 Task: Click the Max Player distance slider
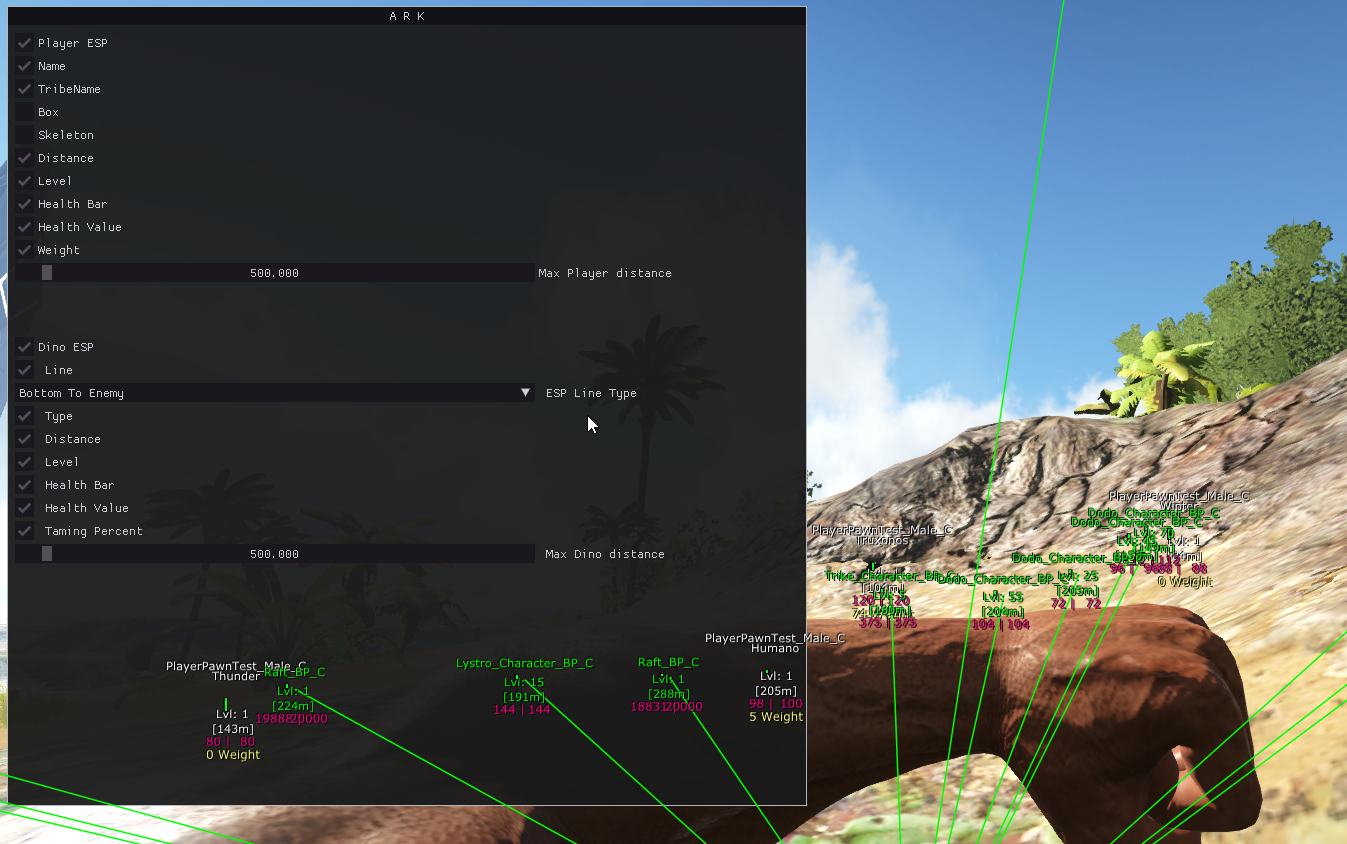[x=275, y=273]
